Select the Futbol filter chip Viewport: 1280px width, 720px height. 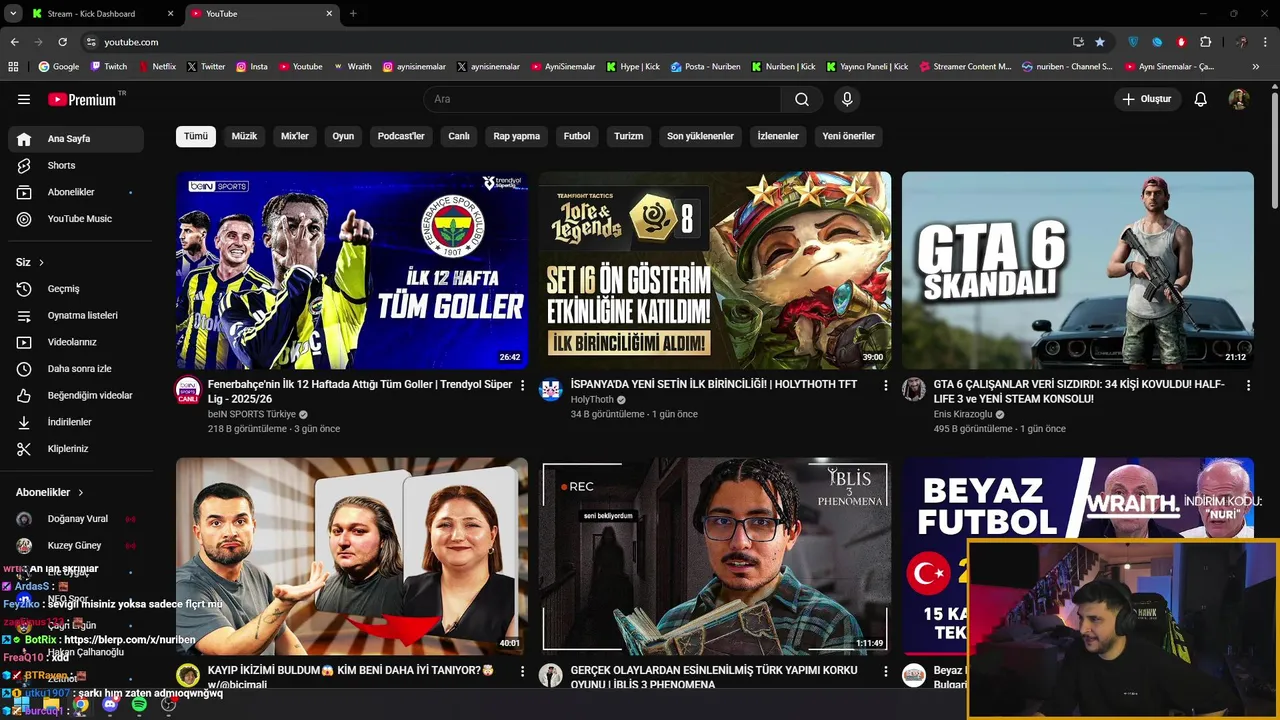[x=577, y=136]
